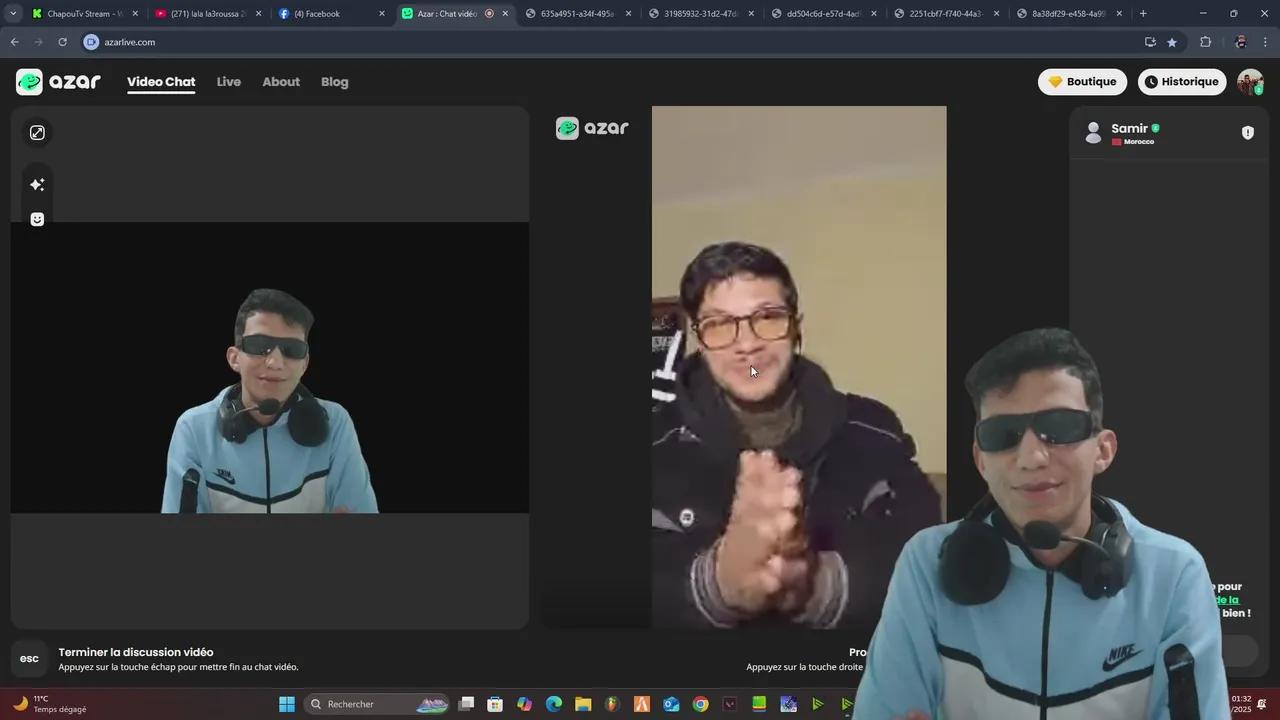This screenshot has height=720, width=1280.
Task: Click the avatar icon next to Samir's name
Action: point(1093,131)
